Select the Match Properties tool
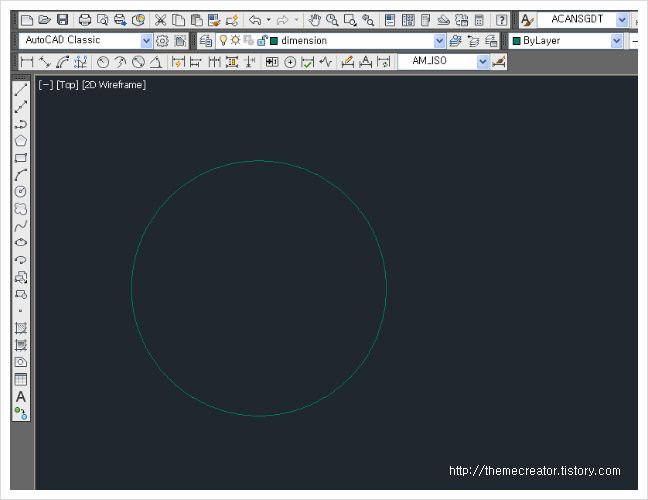Image resolution: width=648 pixels, height=500 pixels. pos(214,20)
